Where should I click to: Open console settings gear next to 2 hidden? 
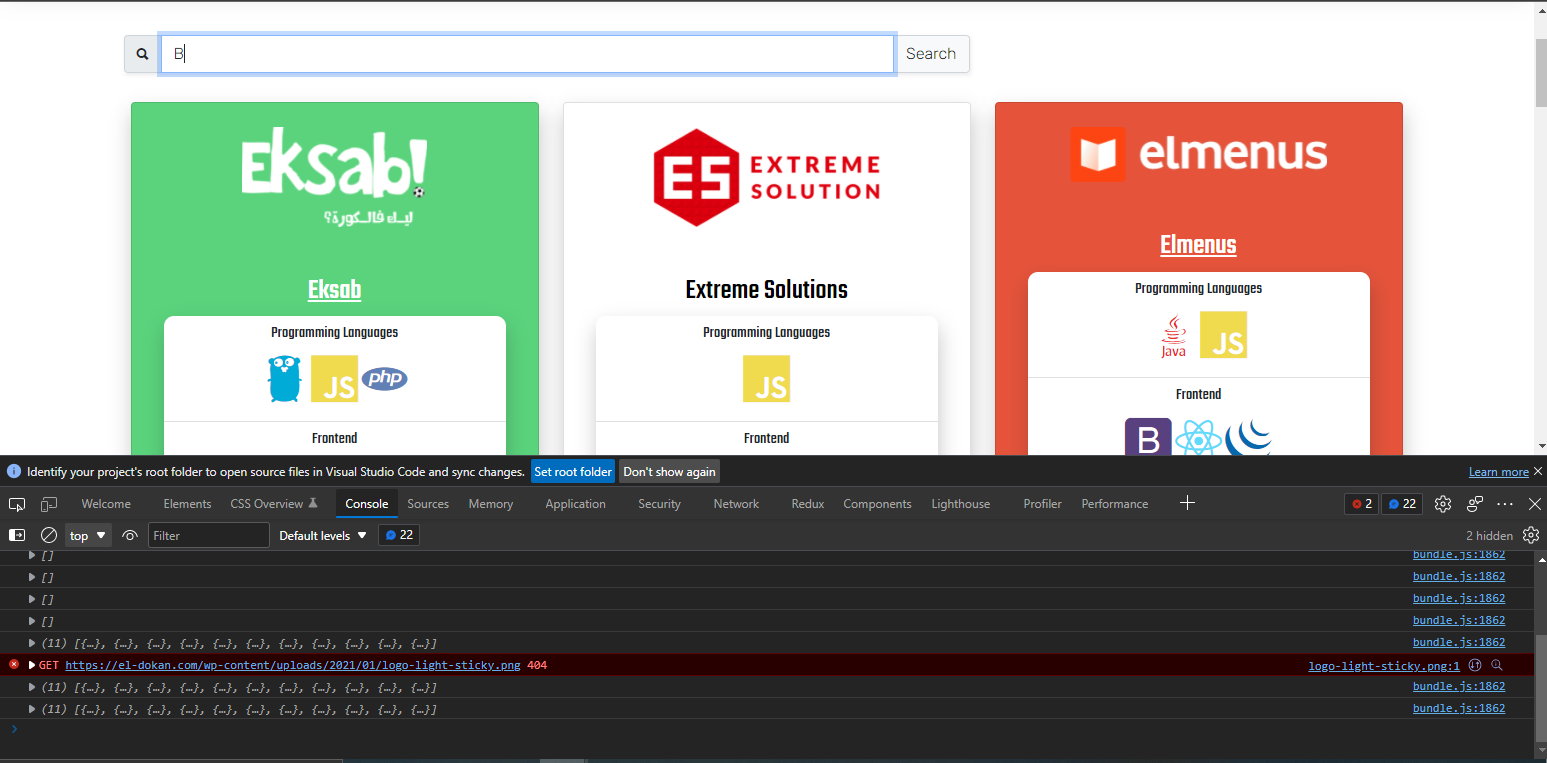1531,535
